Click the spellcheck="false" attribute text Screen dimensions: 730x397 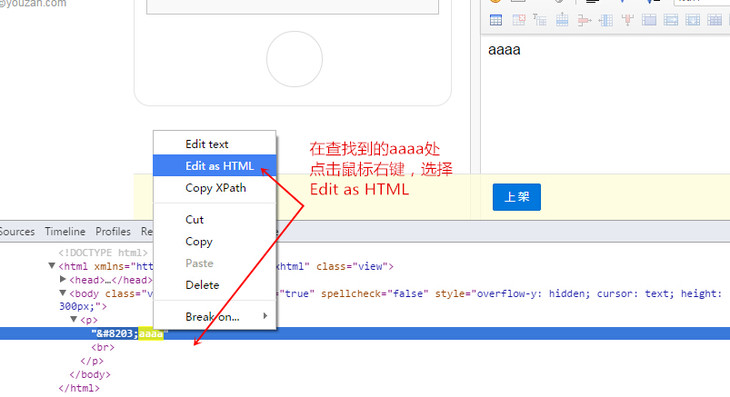pos(374,294)
